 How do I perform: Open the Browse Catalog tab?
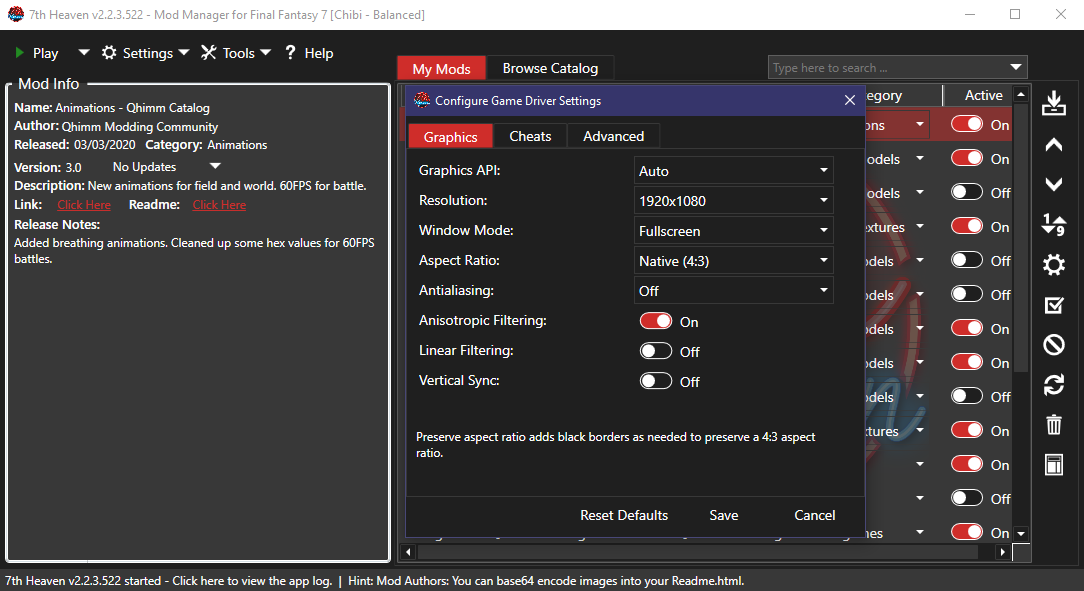click(x=550, y=68)
